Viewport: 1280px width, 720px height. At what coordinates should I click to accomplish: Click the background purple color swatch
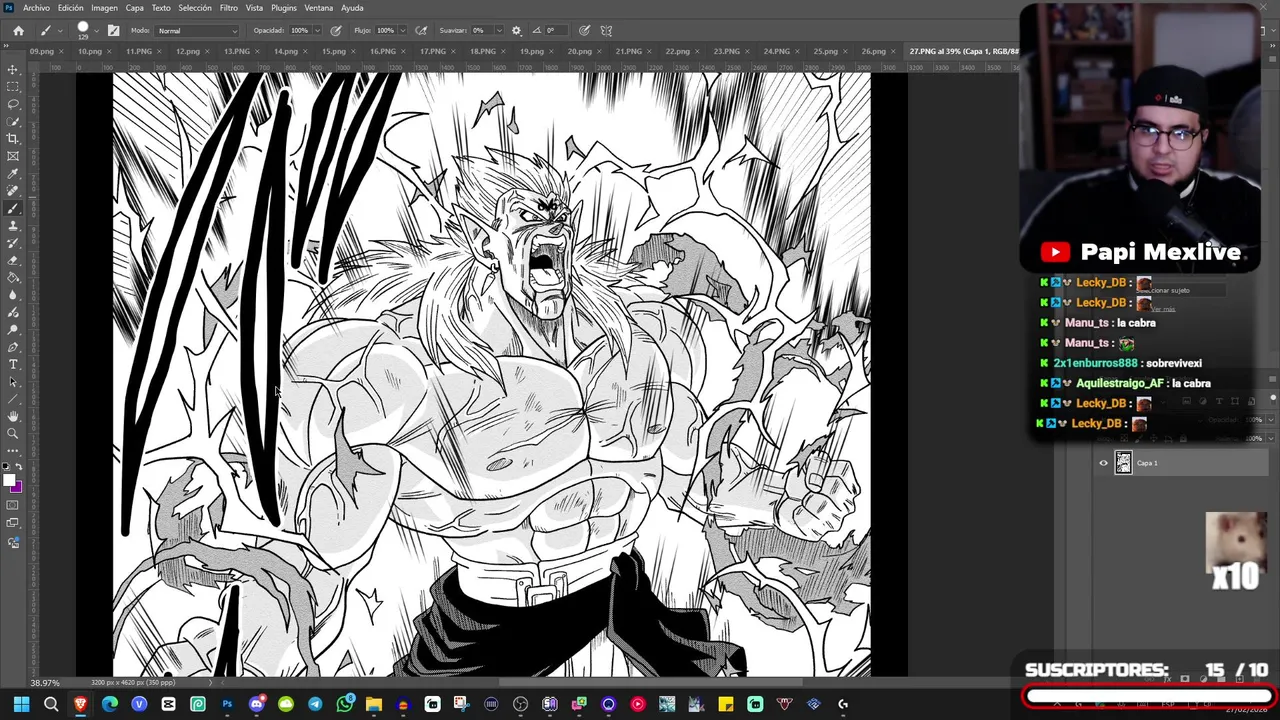point(18,487)
